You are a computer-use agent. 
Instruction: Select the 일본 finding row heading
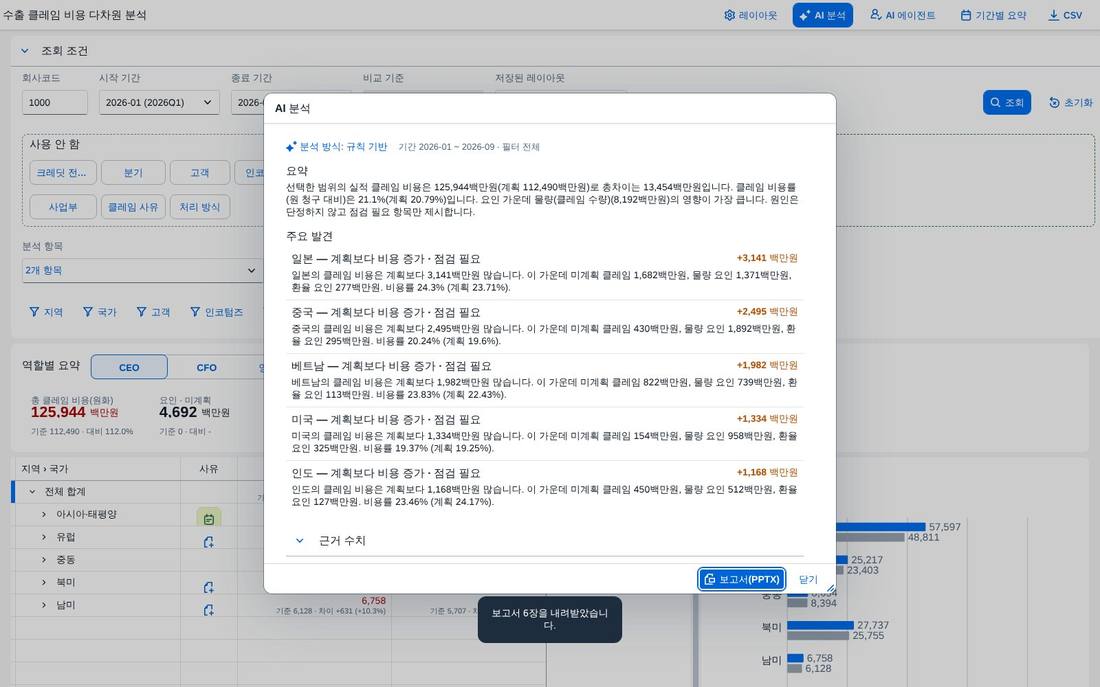click(x=386, y=259)
